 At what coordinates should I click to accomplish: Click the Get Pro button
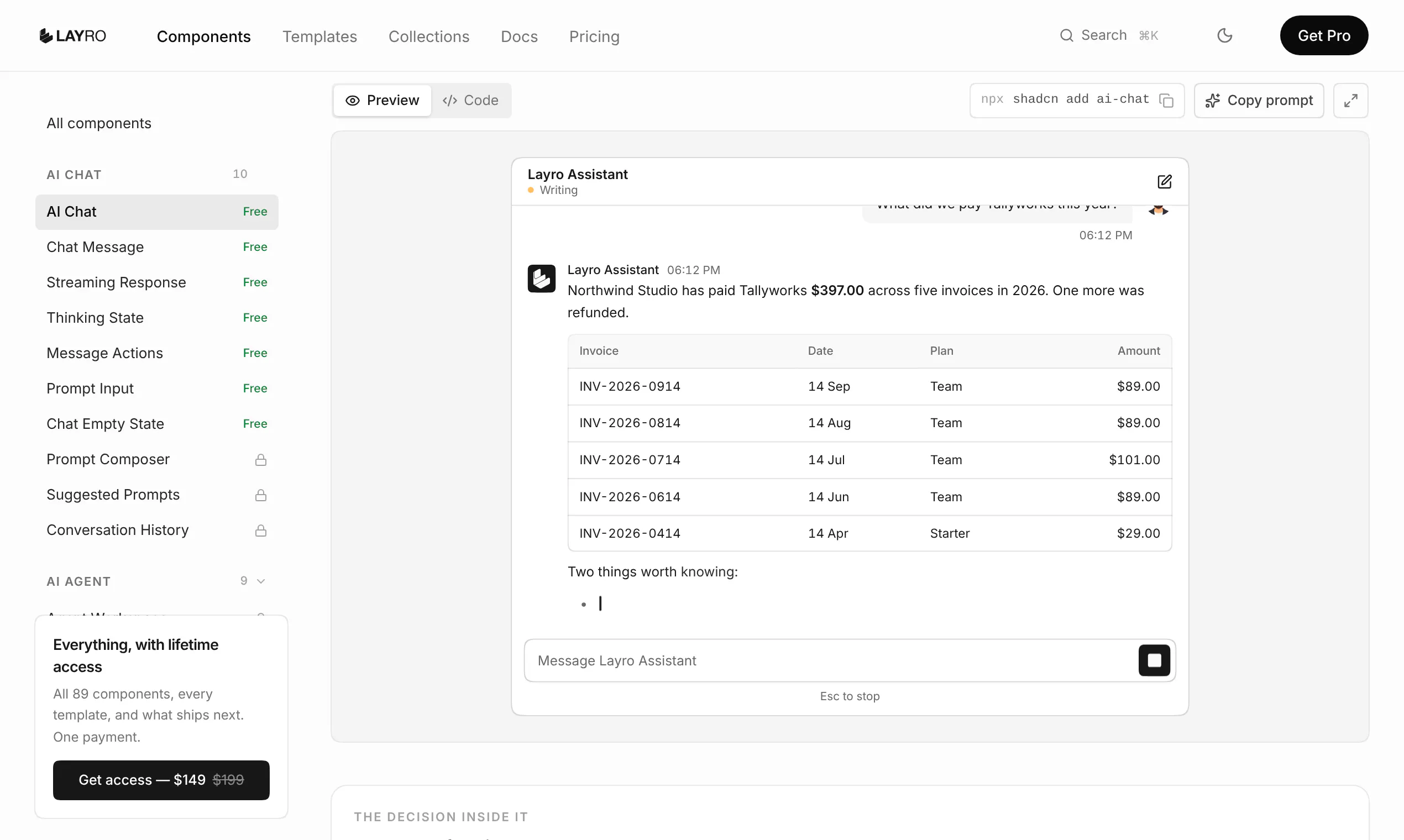pyautogui.click(x=1324, y=35)
